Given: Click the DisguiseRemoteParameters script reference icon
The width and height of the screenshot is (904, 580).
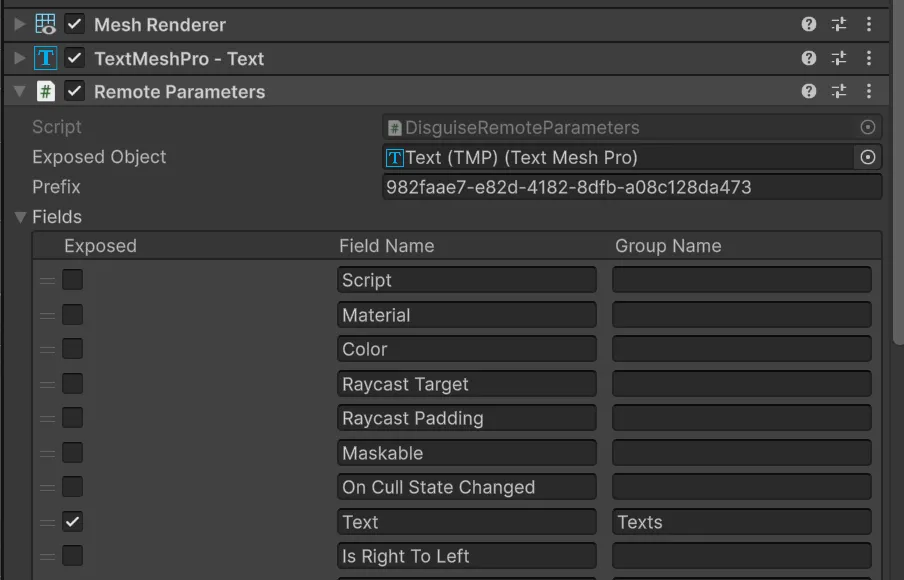Looking at the screenshot, I should point(392,128).
